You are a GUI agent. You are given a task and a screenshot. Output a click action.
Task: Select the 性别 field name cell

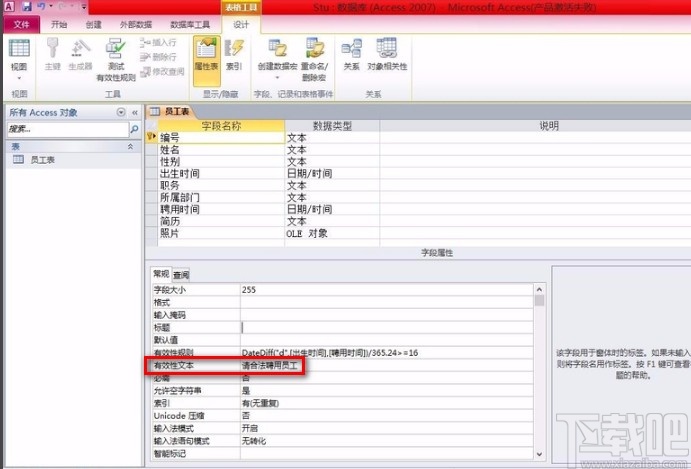click(x=221, y=162)
